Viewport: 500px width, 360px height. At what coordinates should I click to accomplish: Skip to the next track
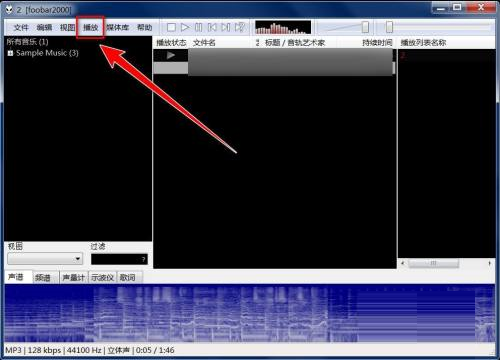226,27
